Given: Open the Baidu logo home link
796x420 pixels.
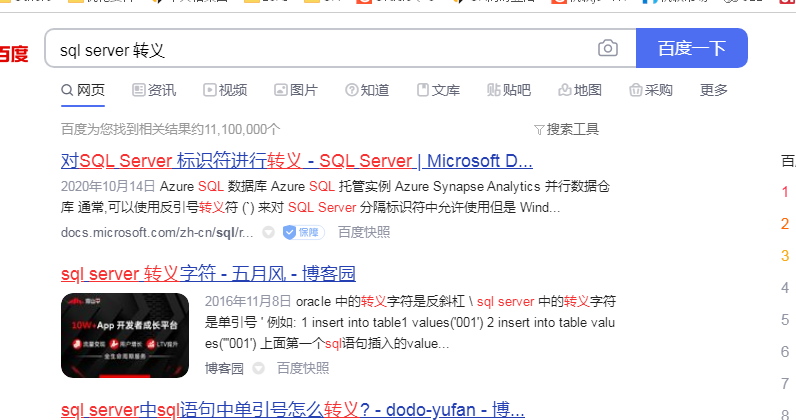Looking at the screenshot, I should click(14, 53).
